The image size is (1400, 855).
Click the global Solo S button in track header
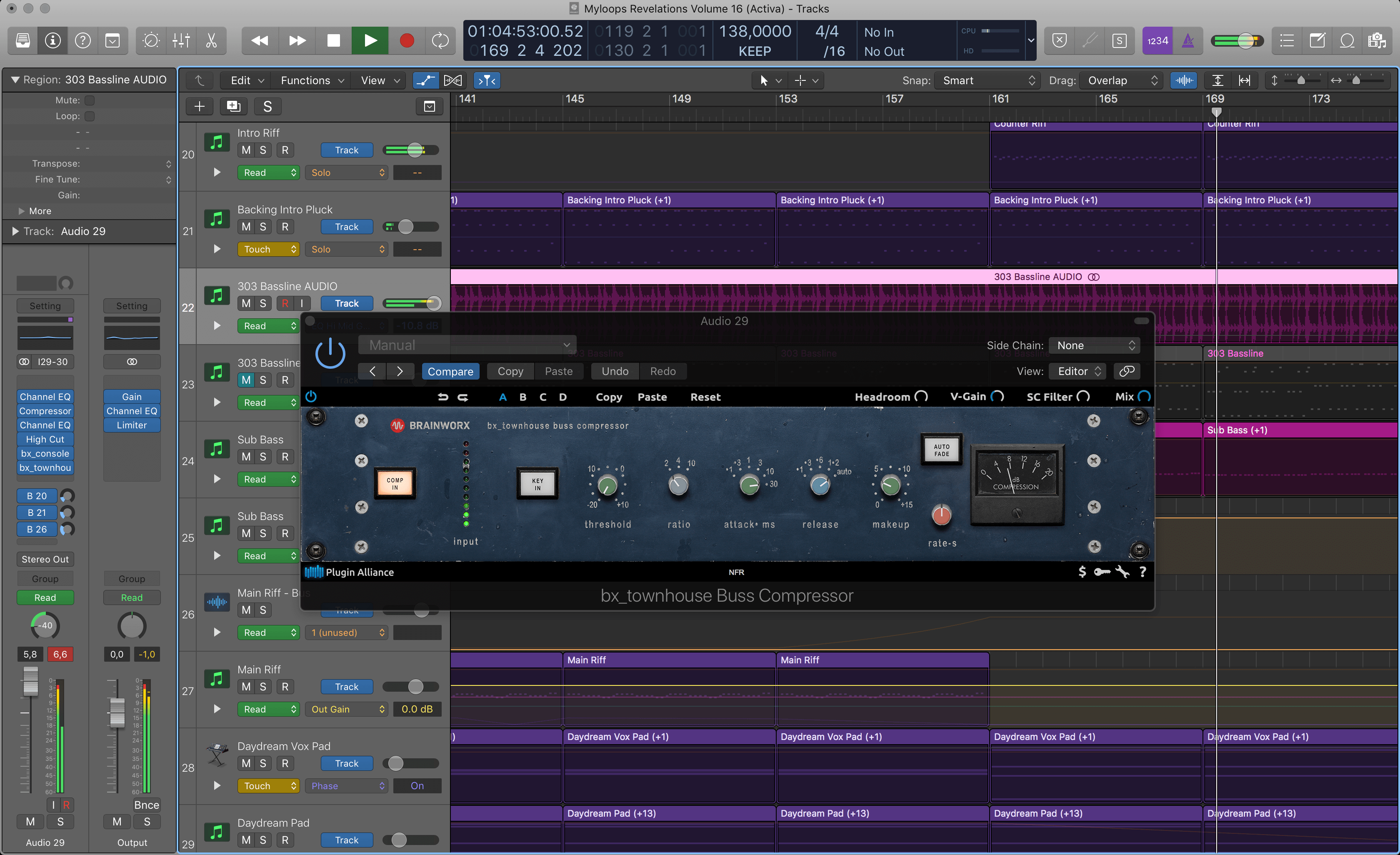pyautogui.click(x=267, y=106)
